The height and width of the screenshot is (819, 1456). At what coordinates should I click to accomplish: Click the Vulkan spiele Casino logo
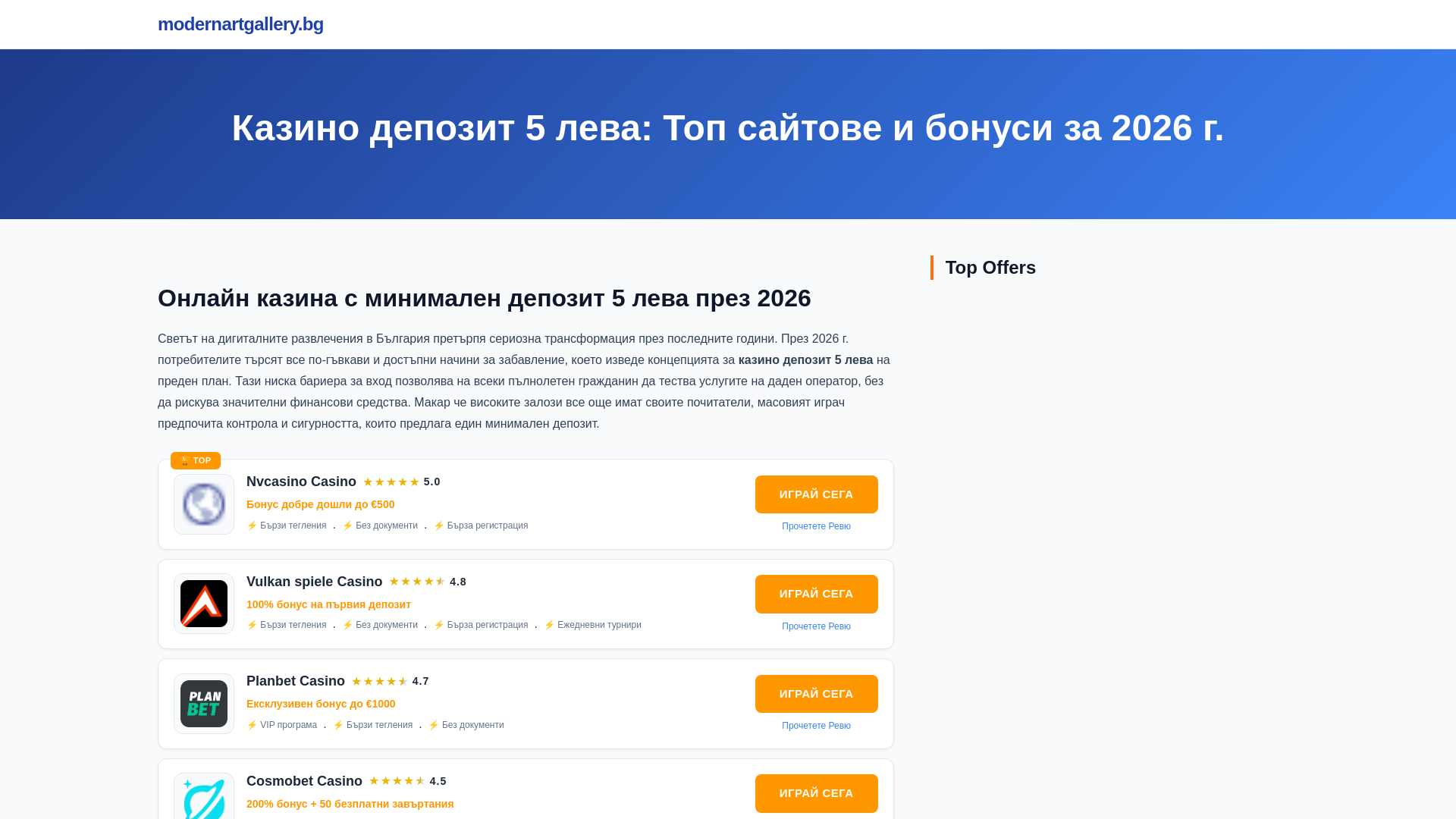204,604
